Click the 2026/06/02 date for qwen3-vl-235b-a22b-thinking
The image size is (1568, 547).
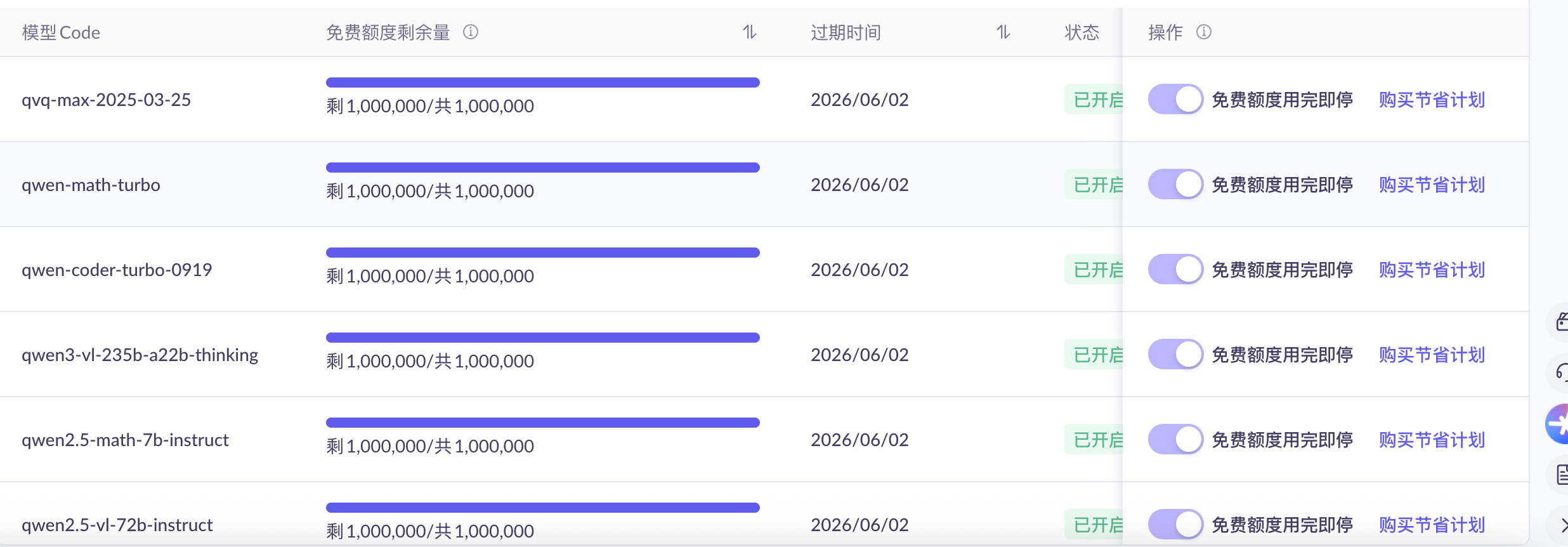[x=859, y=355]
